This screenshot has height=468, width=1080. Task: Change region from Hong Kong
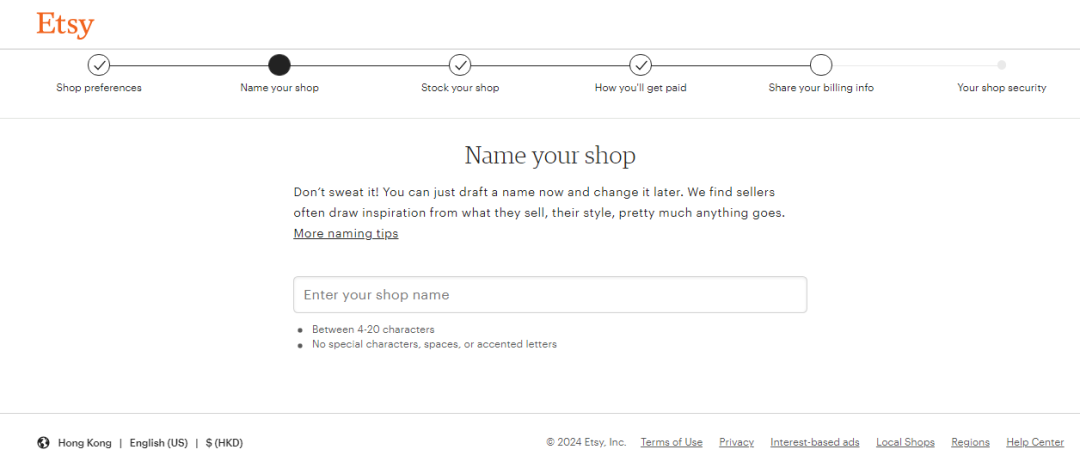pyautogui.click(x=85, y=442)
